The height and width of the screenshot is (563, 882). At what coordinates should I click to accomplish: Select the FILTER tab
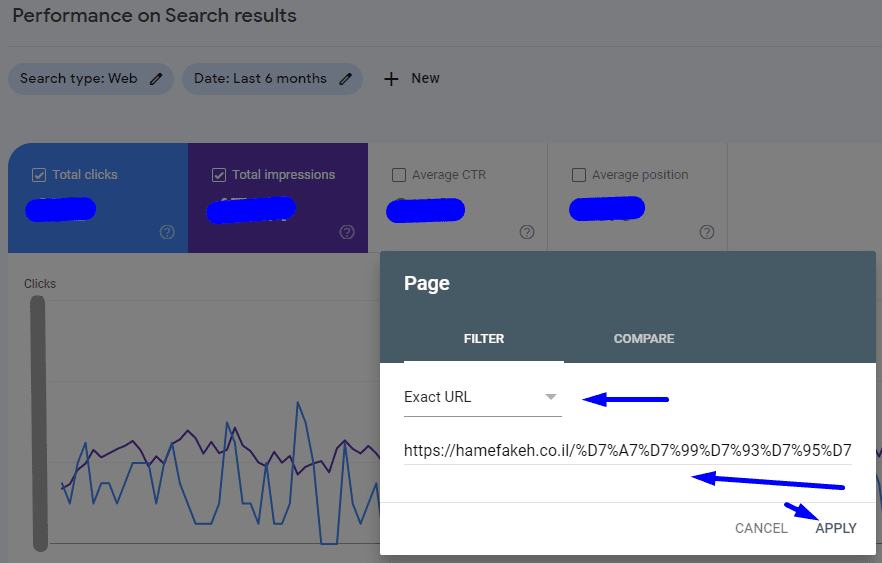[483, 339]
